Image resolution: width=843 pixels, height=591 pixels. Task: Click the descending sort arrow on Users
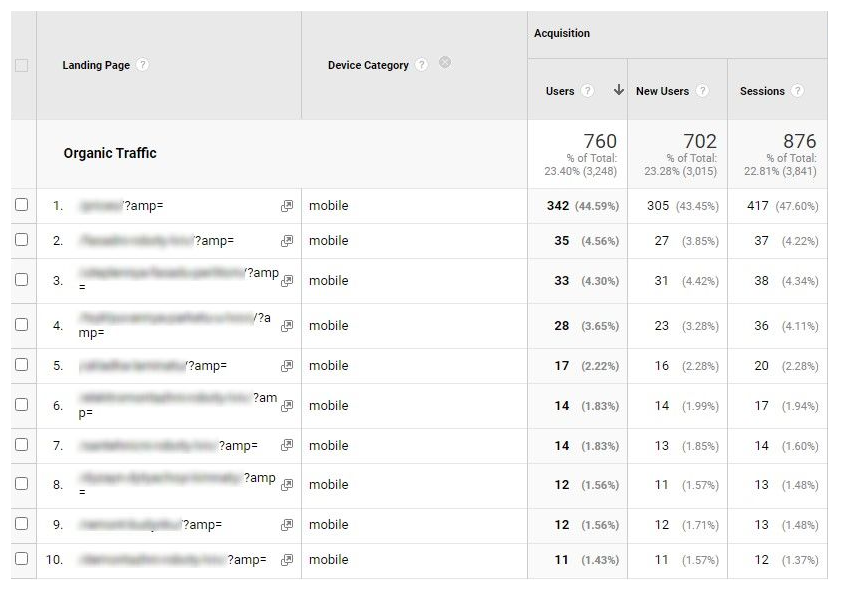(x=617, y=90)
